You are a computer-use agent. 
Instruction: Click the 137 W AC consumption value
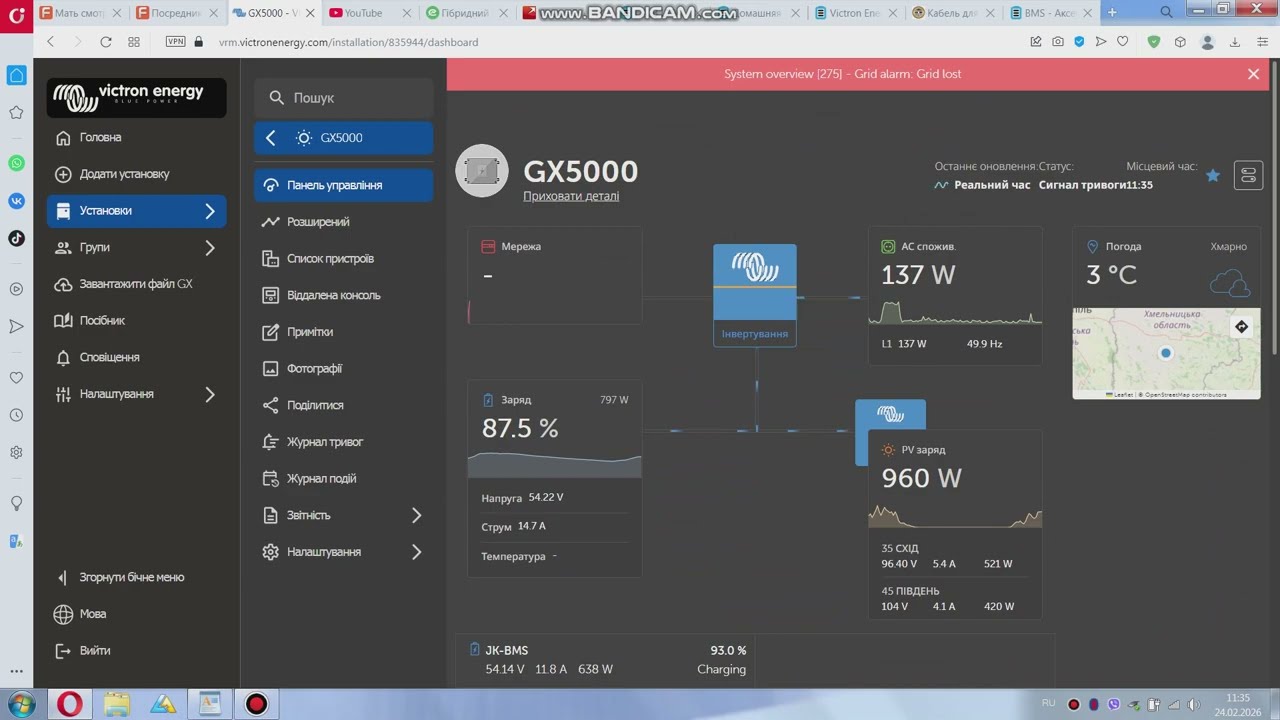tap(918, 275)
